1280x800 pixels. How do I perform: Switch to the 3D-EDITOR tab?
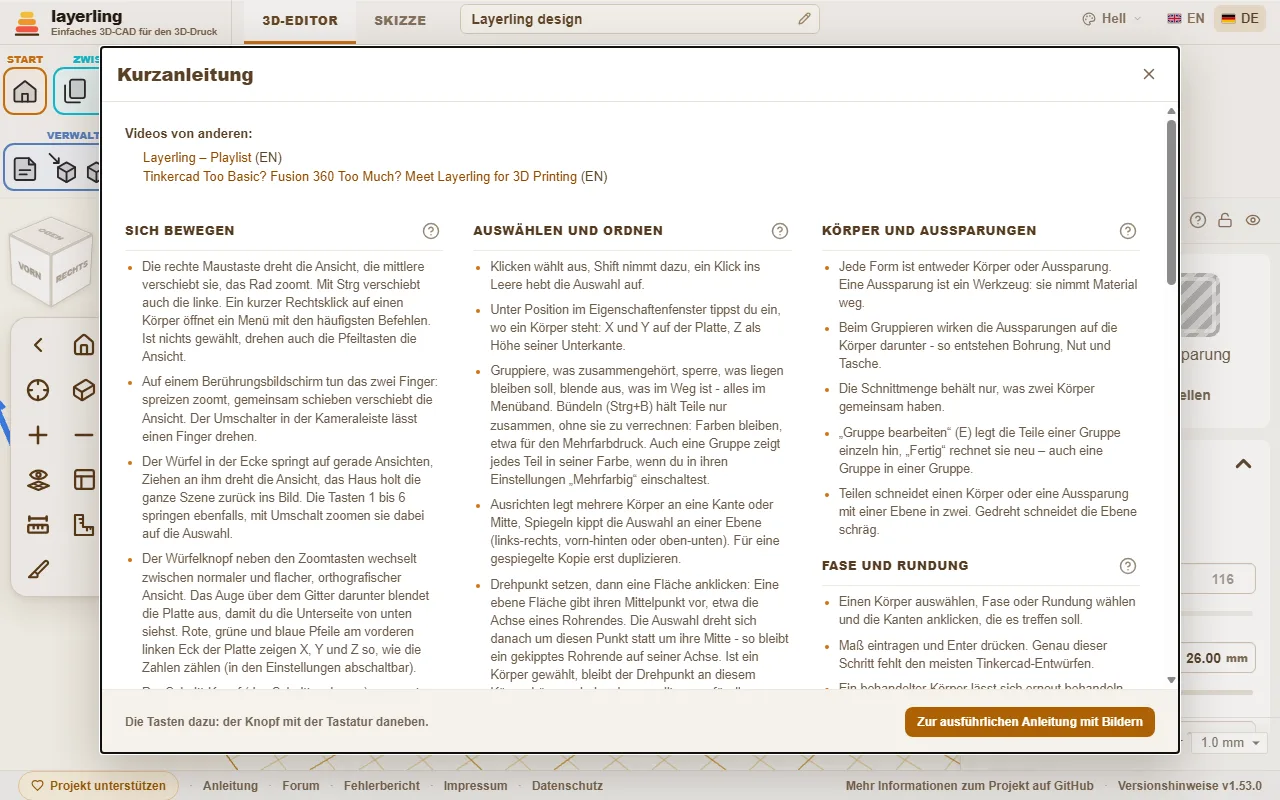coord(300,20)
